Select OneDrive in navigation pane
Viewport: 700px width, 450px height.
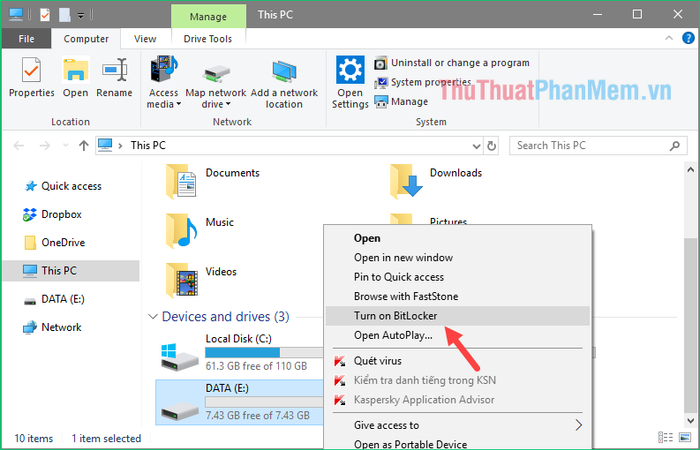[63, 242]
